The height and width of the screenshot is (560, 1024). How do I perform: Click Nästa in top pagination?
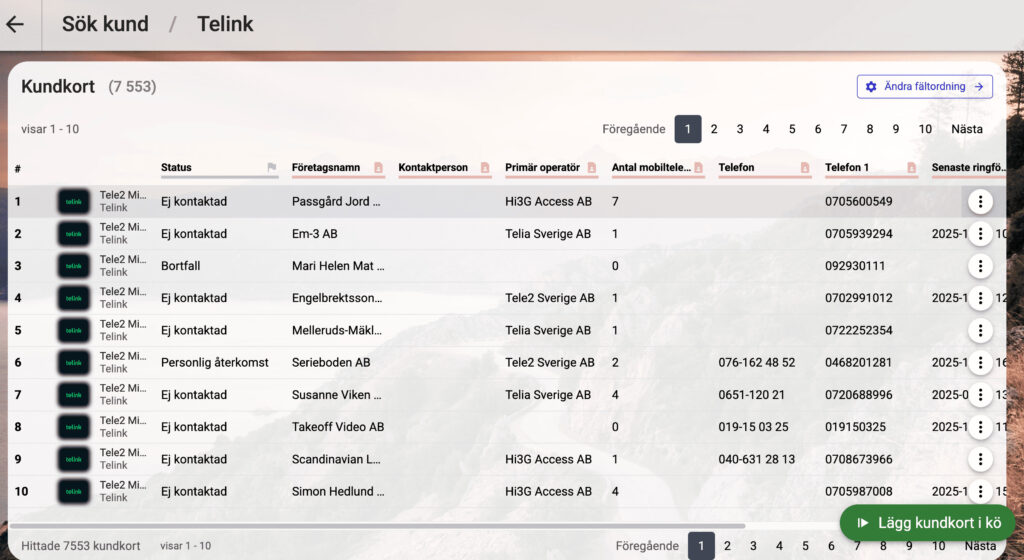click(x=967, y=129)
